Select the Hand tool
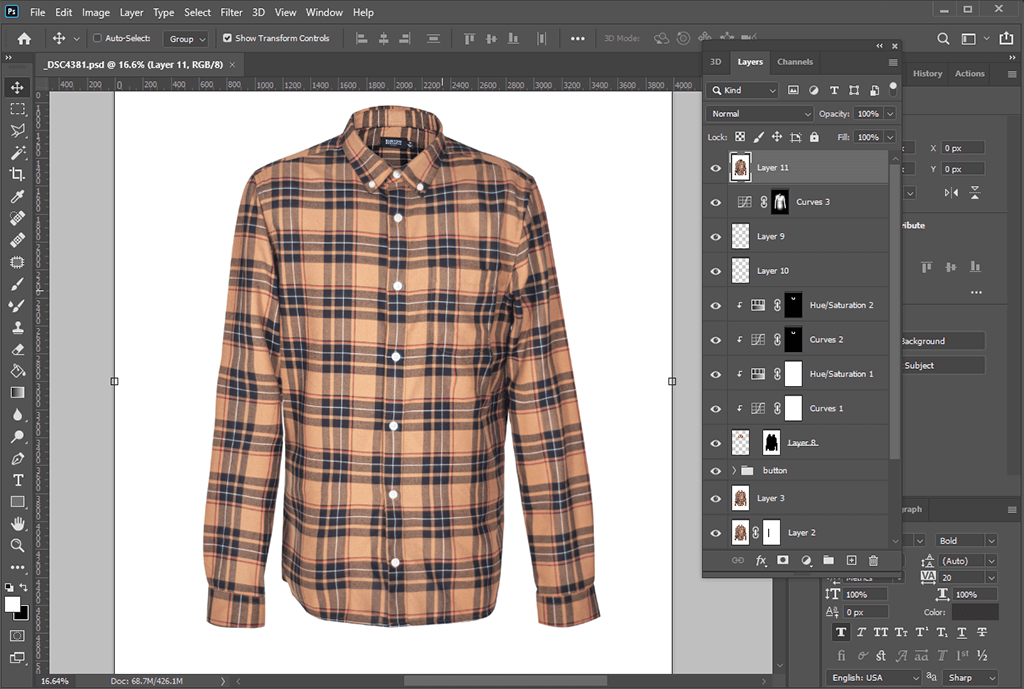1024x689 pixels. (x=18, y=523)
